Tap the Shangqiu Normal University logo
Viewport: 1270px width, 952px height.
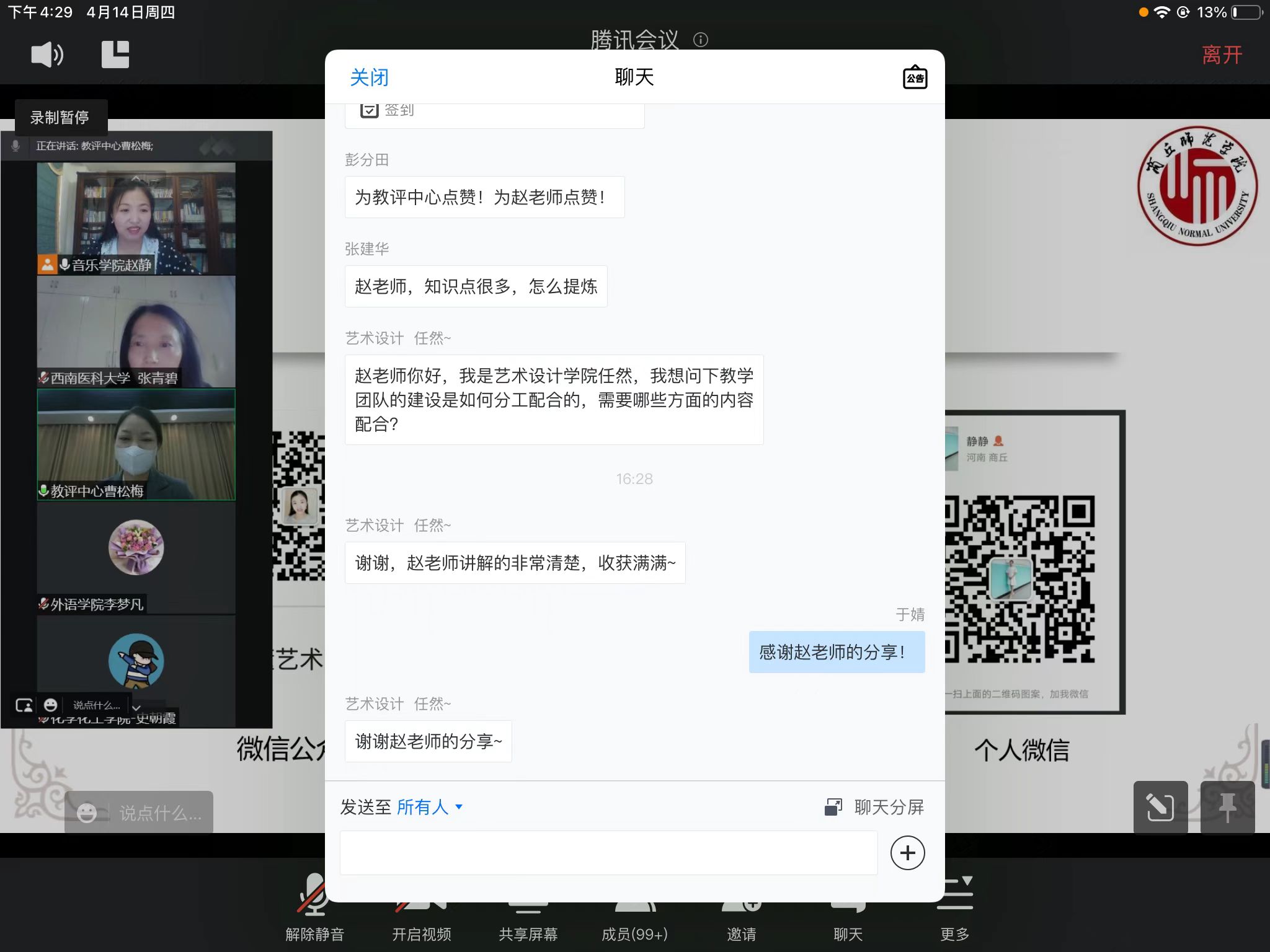[x=1197, y=187]
